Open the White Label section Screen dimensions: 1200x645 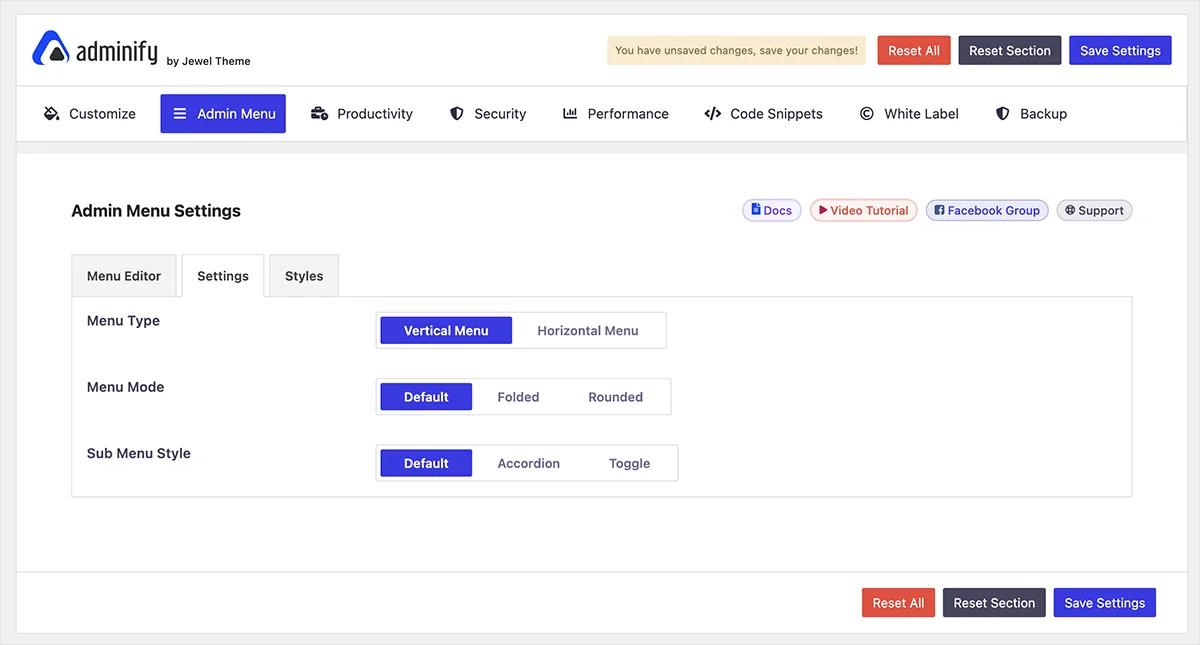point(909,114)
